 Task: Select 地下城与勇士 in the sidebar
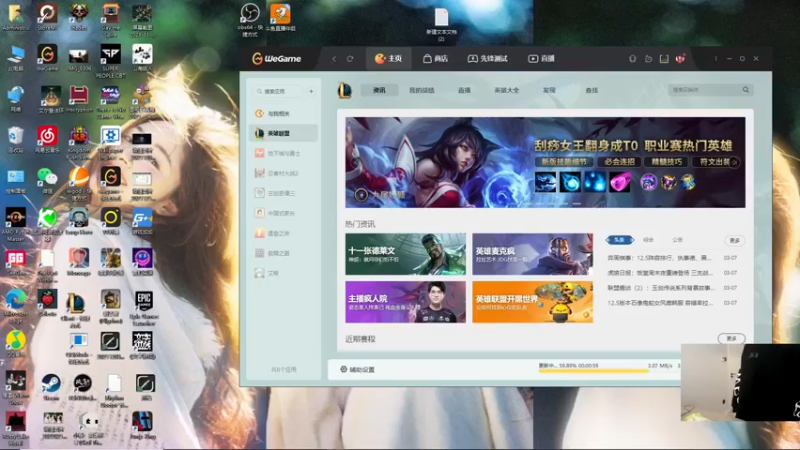(x=284, y=153)
